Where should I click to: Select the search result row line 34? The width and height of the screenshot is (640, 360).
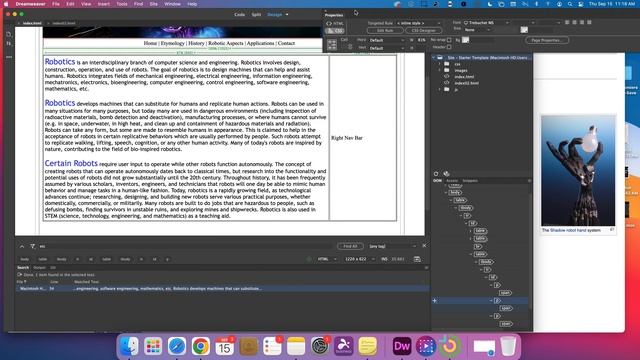point(222,289)
